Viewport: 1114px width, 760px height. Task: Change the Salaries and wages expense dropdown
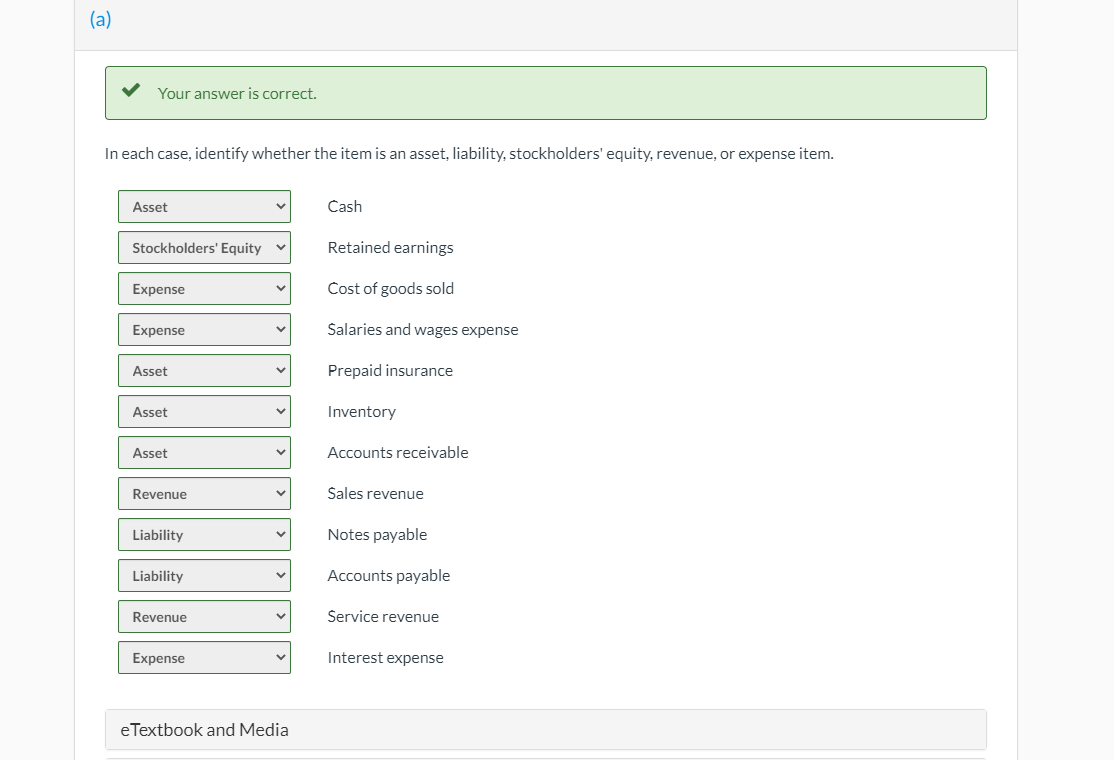click(204, 330)
